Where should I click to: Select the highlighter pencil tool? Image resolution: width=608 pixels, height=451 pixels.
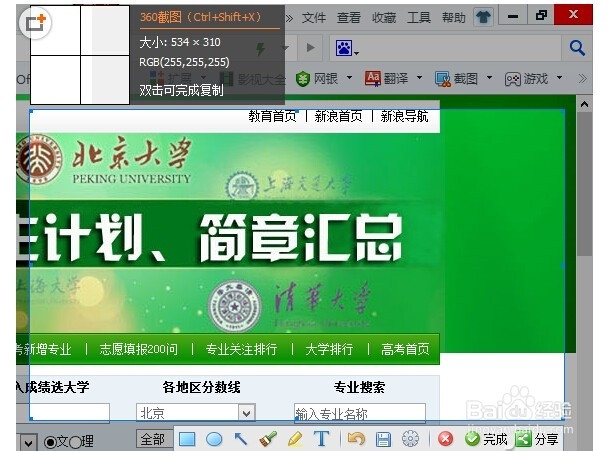(x=295, y=439)
